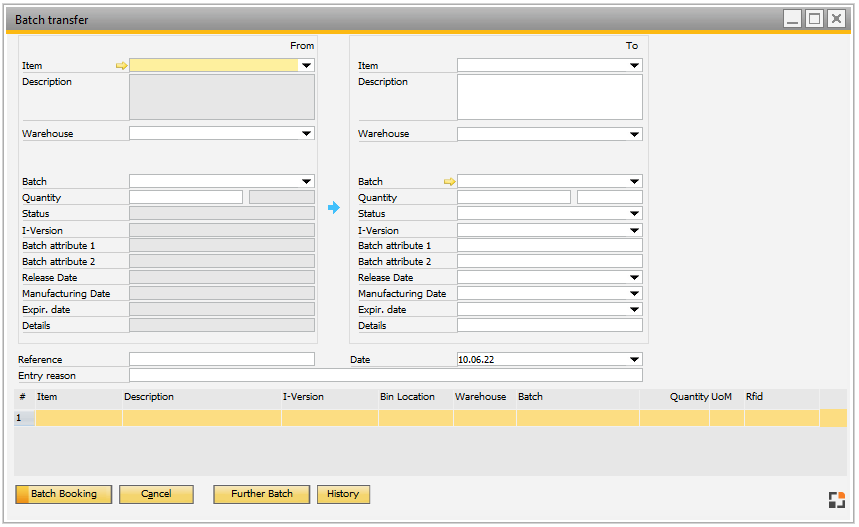Expand the From Warehouse dropdown
Screen dimensions: 859x527
(x=306, y=134)
